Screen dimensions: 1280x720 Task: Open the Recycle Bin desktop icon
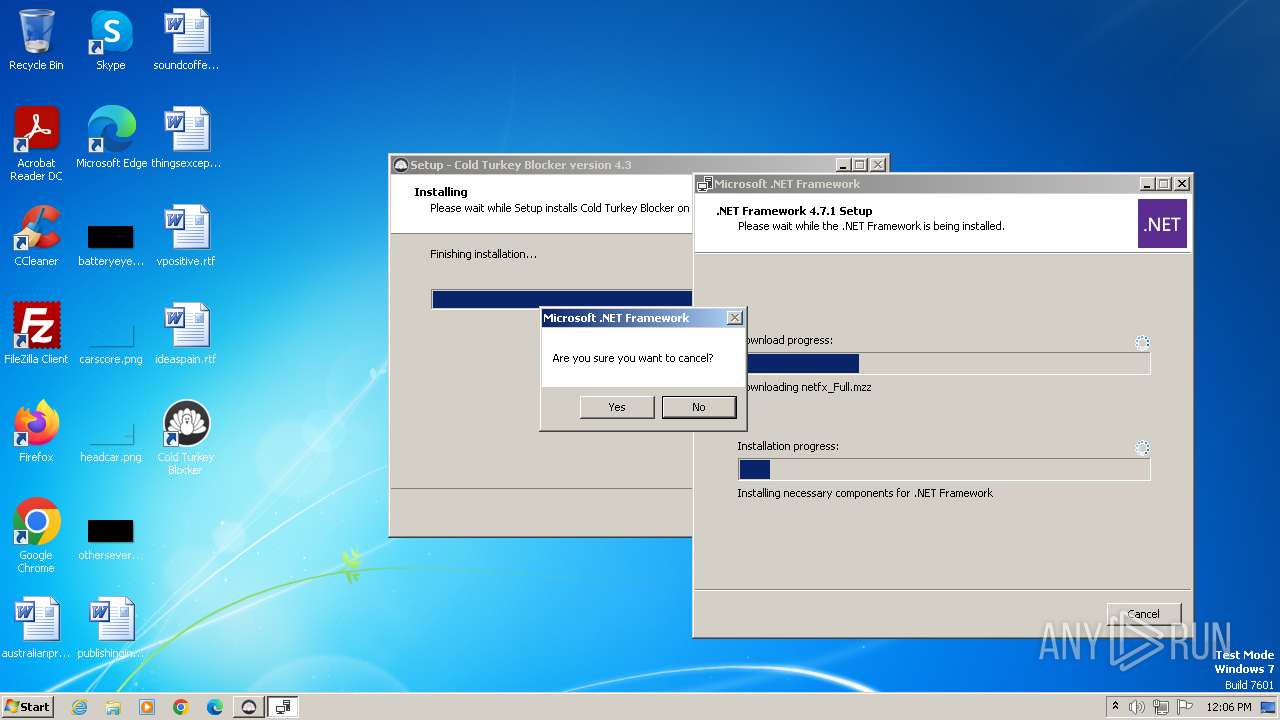click(x=36, y=40)
